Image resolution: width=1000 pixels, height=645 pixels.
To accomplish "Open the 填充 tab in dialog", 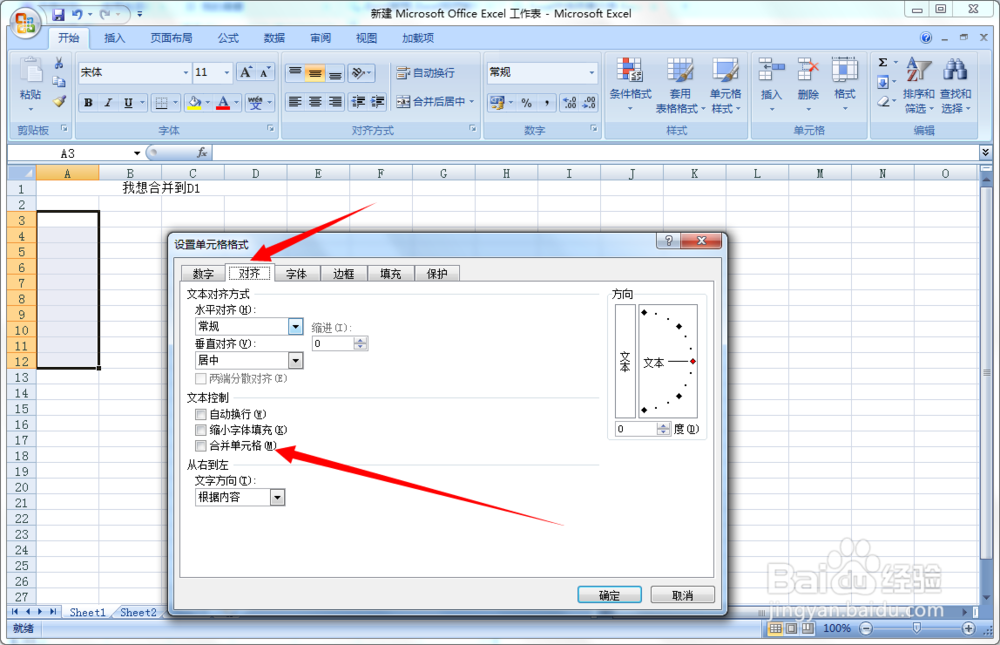I will pos(391,274).
